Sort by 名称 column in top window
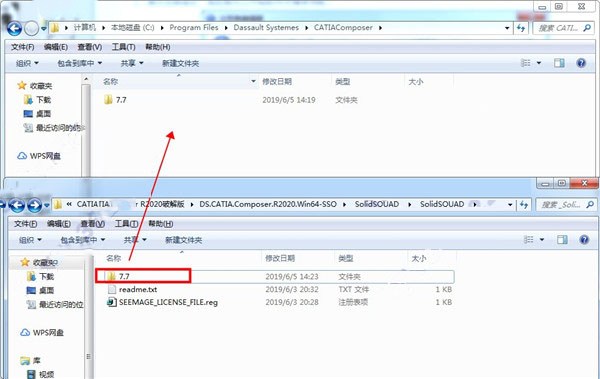 (x=111, y=82)
